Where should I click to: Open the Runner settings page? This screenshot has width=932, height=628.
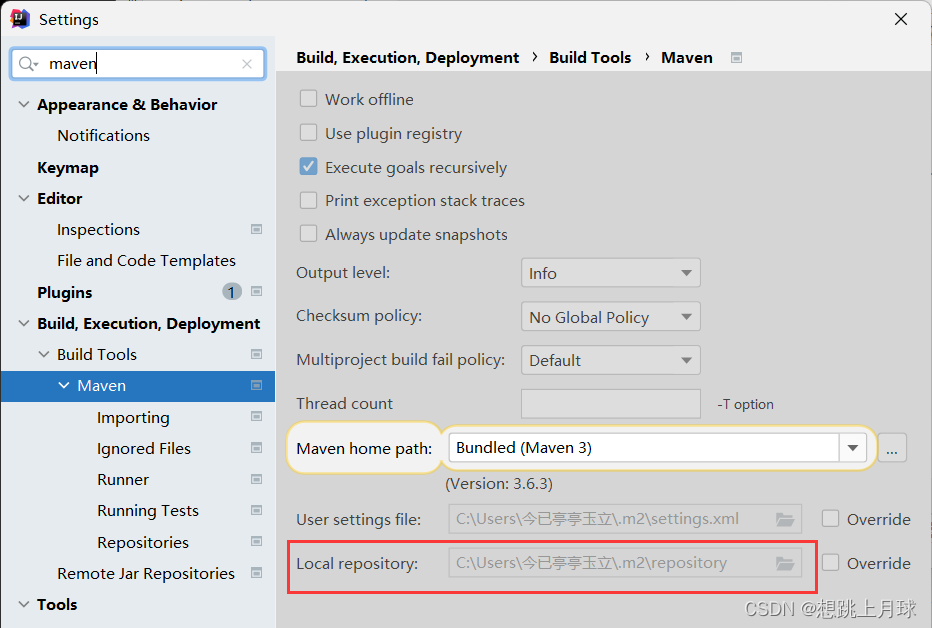123,479
